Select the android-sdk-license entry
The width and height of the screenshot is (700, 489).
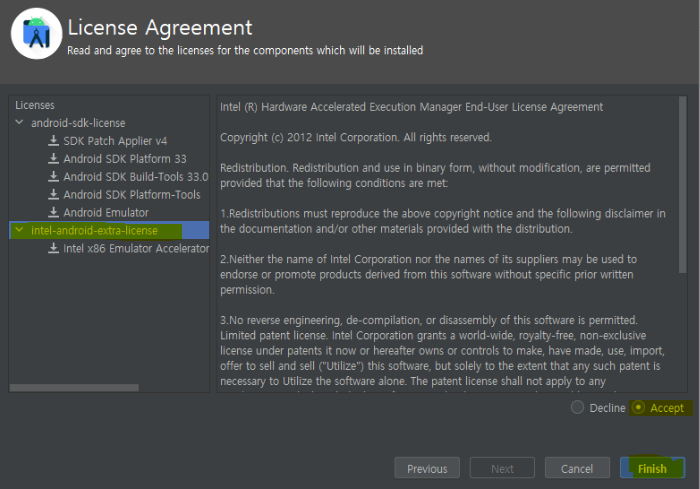click(x=78, y=123)
